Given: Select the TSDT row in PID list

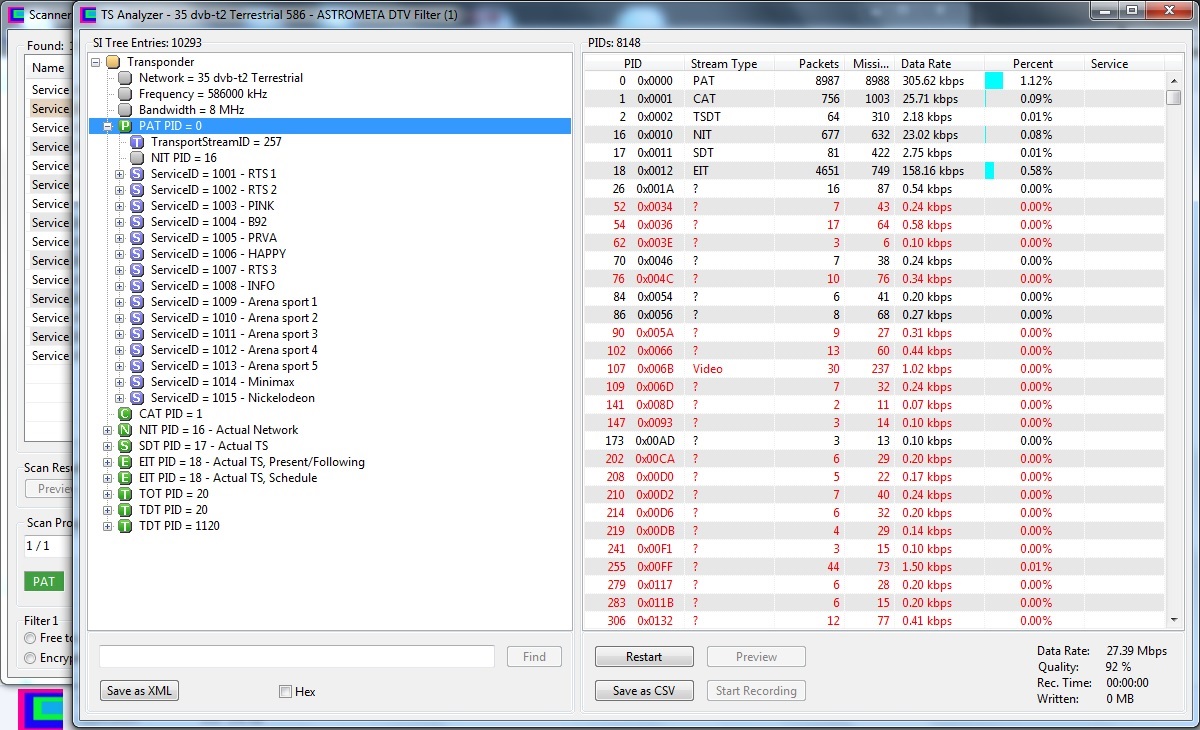Looking at the screenshot, I should 874,117.
